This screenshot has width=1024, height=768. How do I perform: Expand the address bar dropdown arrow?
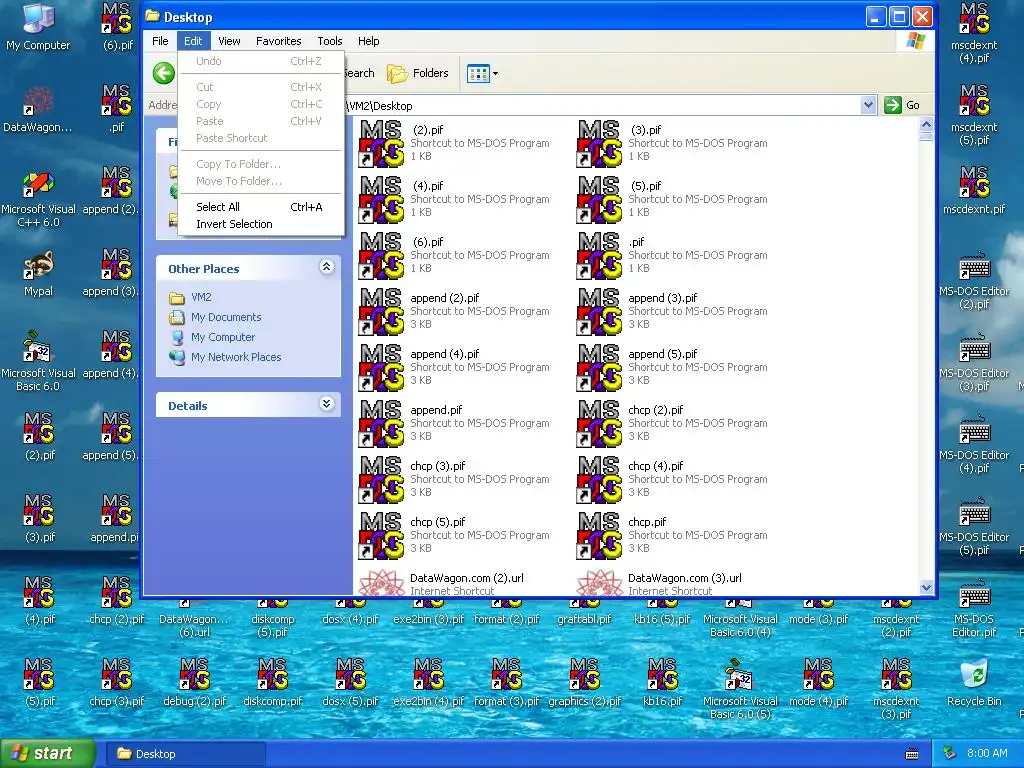[868, 105]
